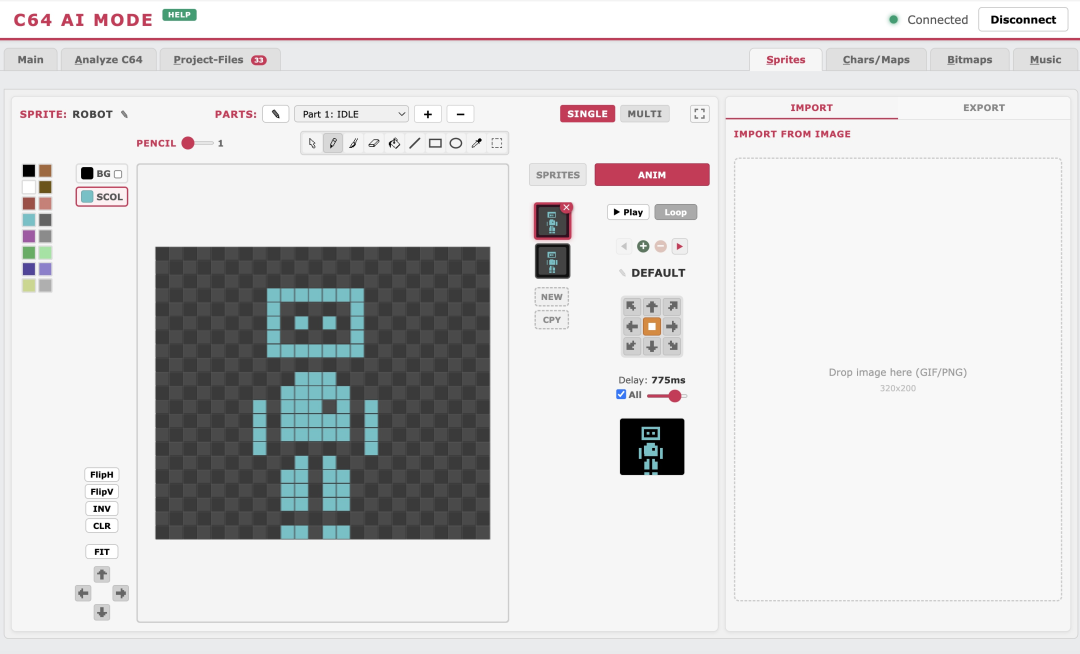Pick the purple color swatch
This screenshot has height=654, width=1080.
tap(28, 236)
